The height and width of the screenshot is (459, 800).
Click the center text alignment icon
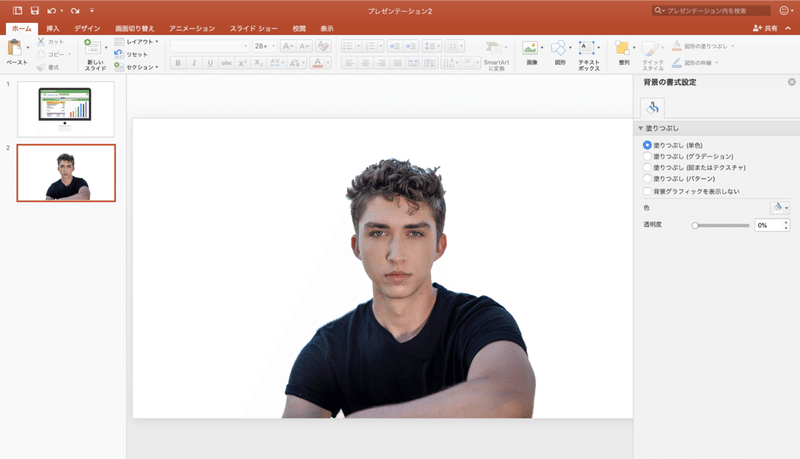tap(365, 63)
